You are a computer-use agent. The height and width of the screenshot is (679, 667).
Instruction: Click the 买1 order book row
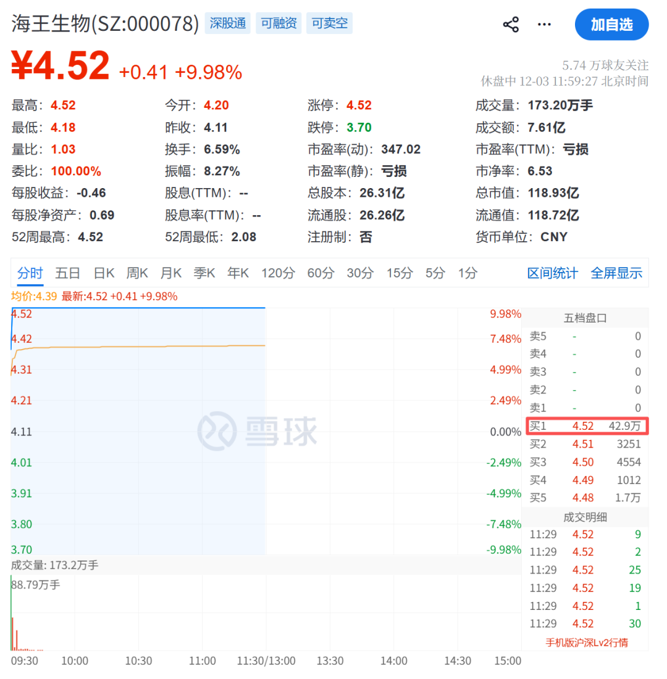click(587, 426)
